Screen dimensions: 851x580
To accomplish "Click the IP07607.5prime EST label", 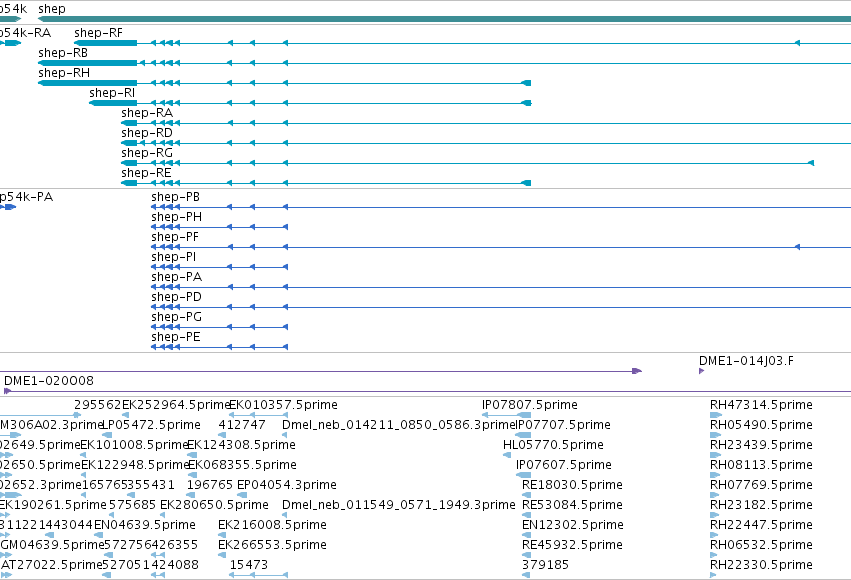I will click(x=564, y=466).
